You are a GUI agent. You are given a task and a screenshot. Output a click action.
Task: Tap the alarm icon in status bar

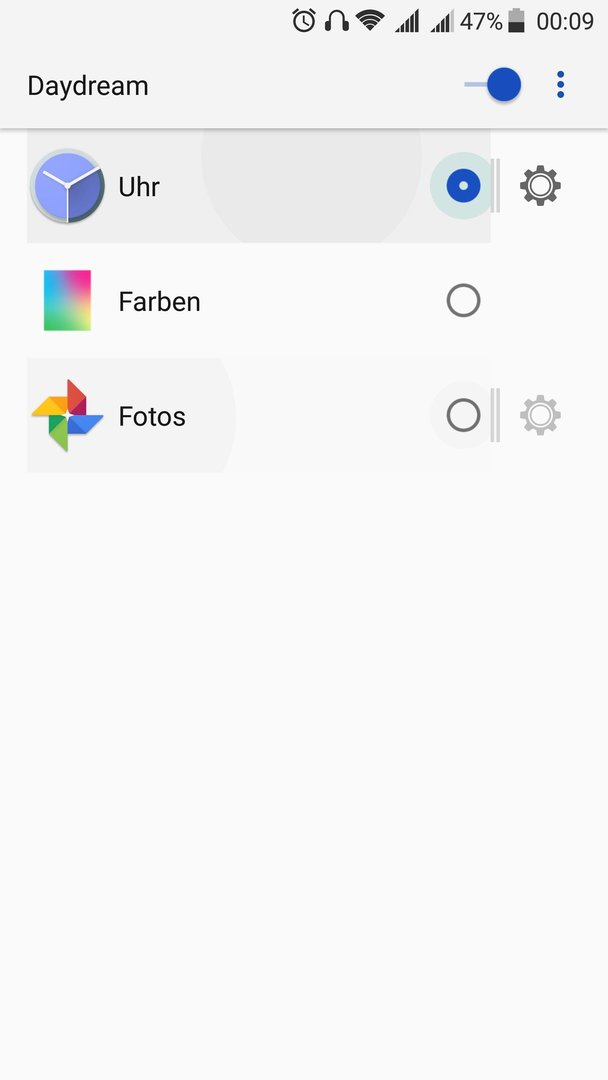coord(304,21)
